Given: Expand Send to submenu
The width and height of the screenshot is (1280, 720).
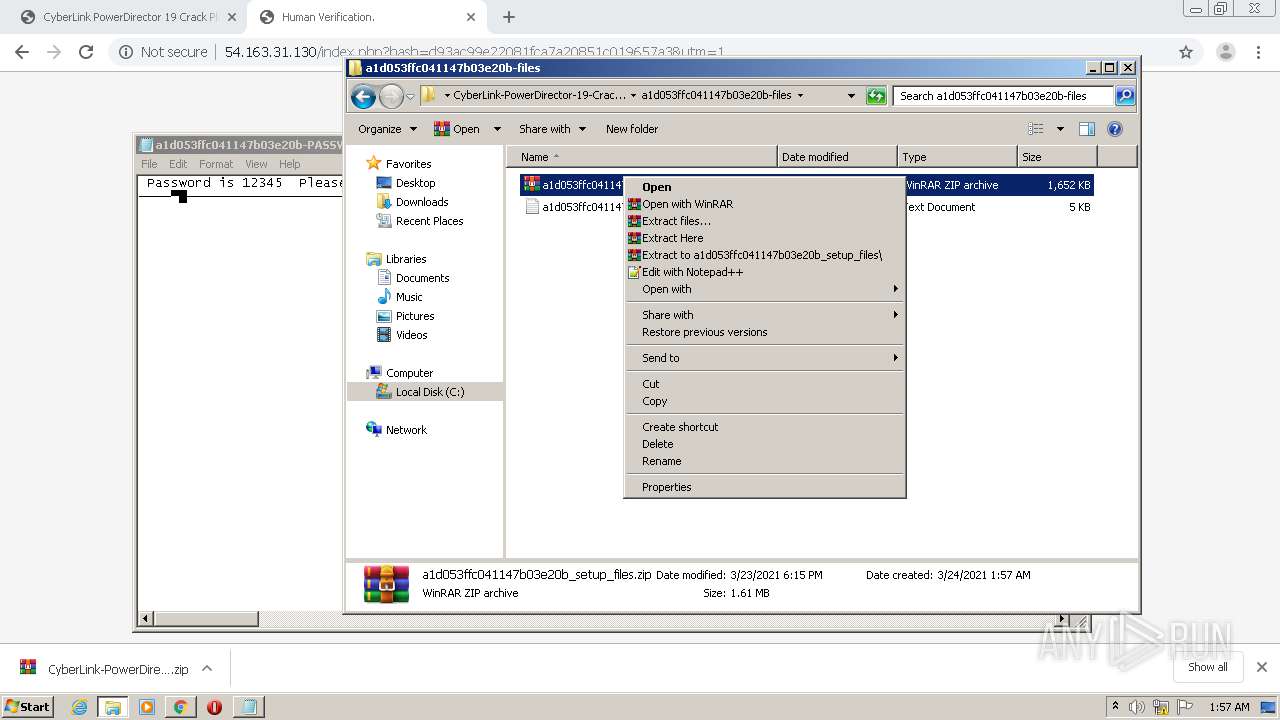Looking at the screenshot, I should 764,358.
